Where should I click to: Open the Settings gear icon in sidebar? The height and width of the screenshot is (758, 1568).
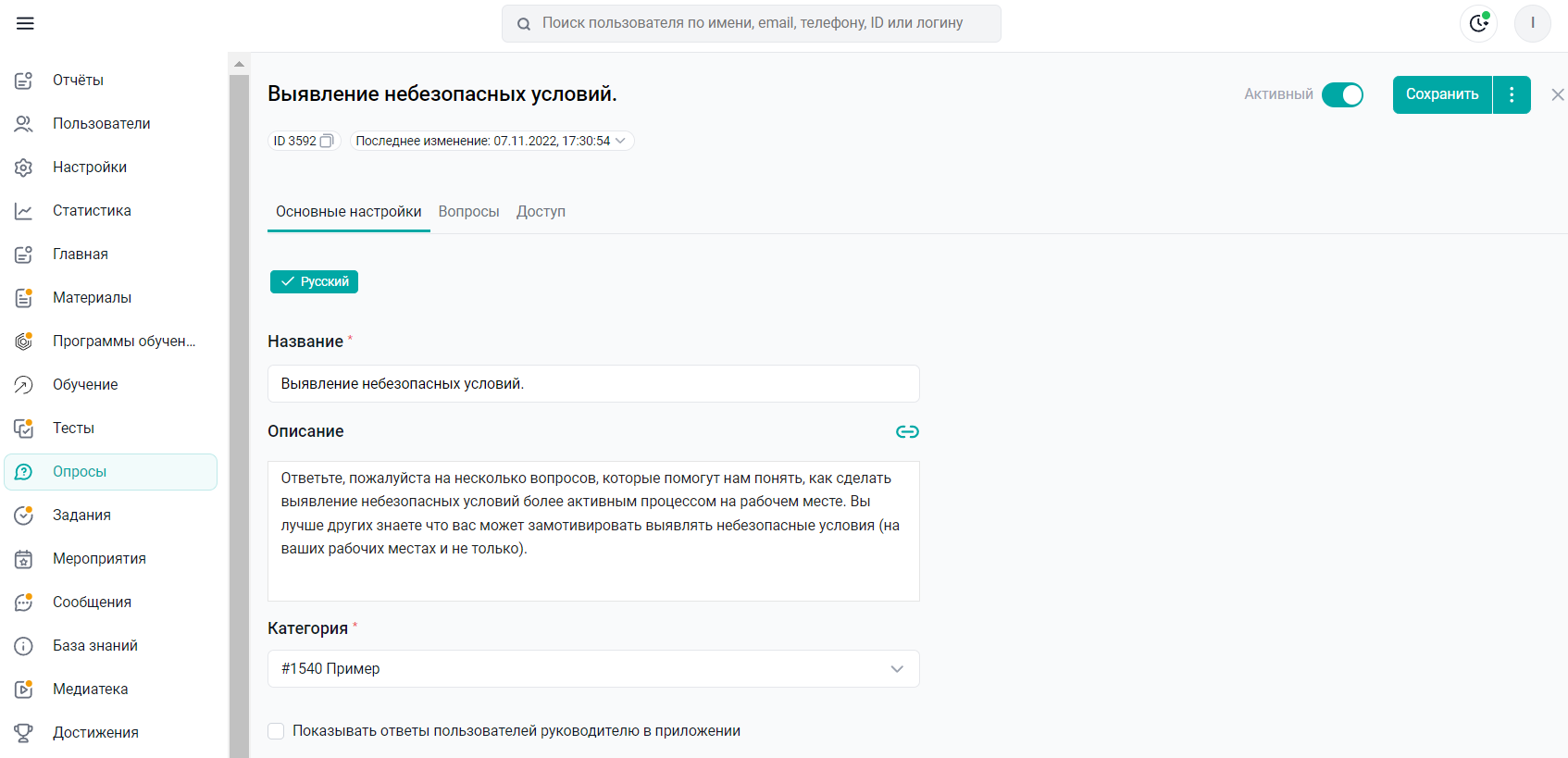(x=24, y=168)
